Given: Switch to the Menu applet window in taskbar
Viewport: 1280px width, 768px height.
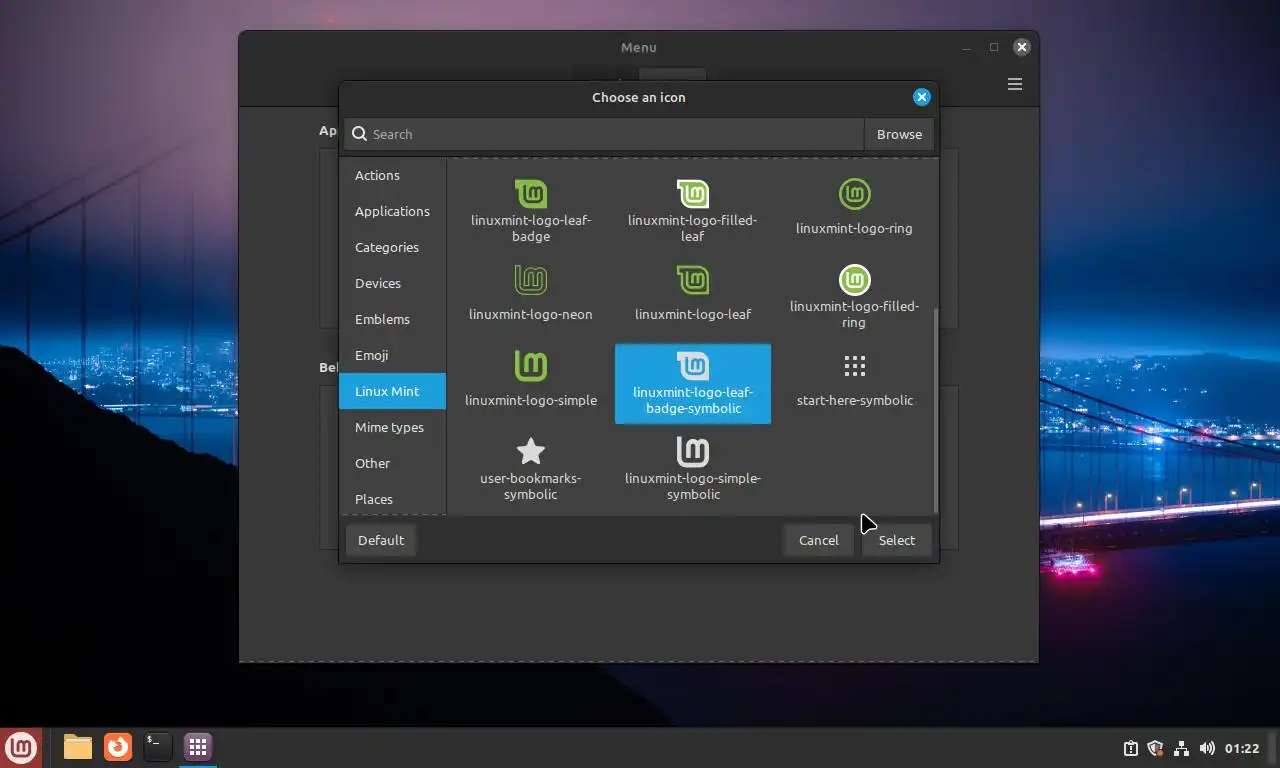Looking at the screenshot, I should point(198,747).
